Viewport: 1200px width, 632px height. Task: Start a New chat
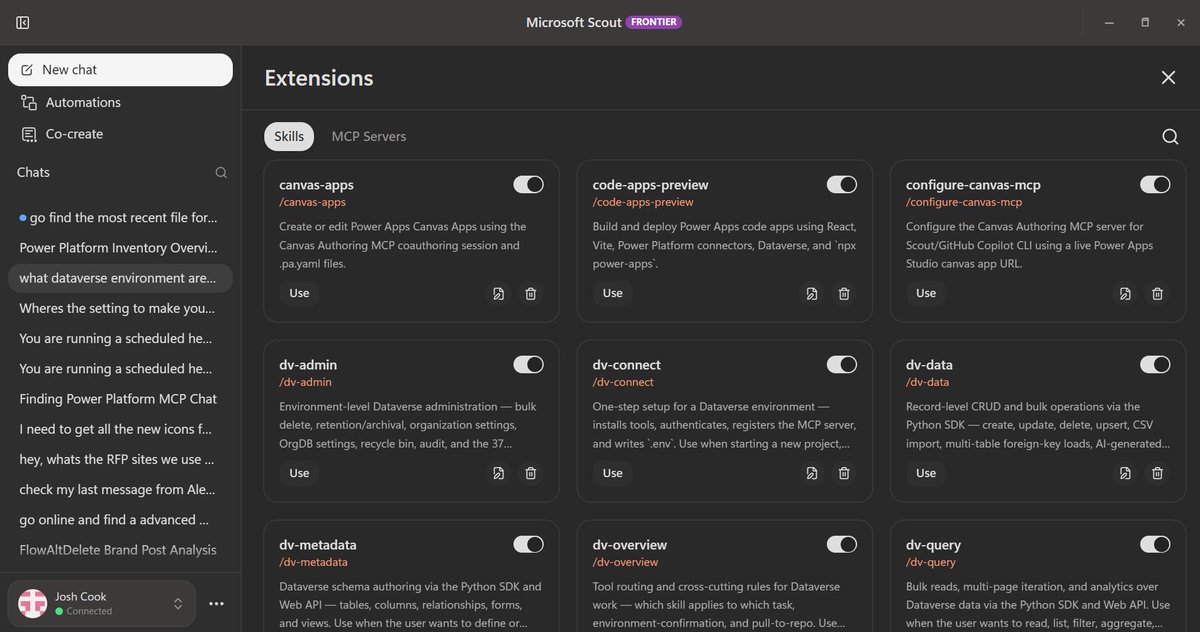pyautogui.click(x=120, y=70)
